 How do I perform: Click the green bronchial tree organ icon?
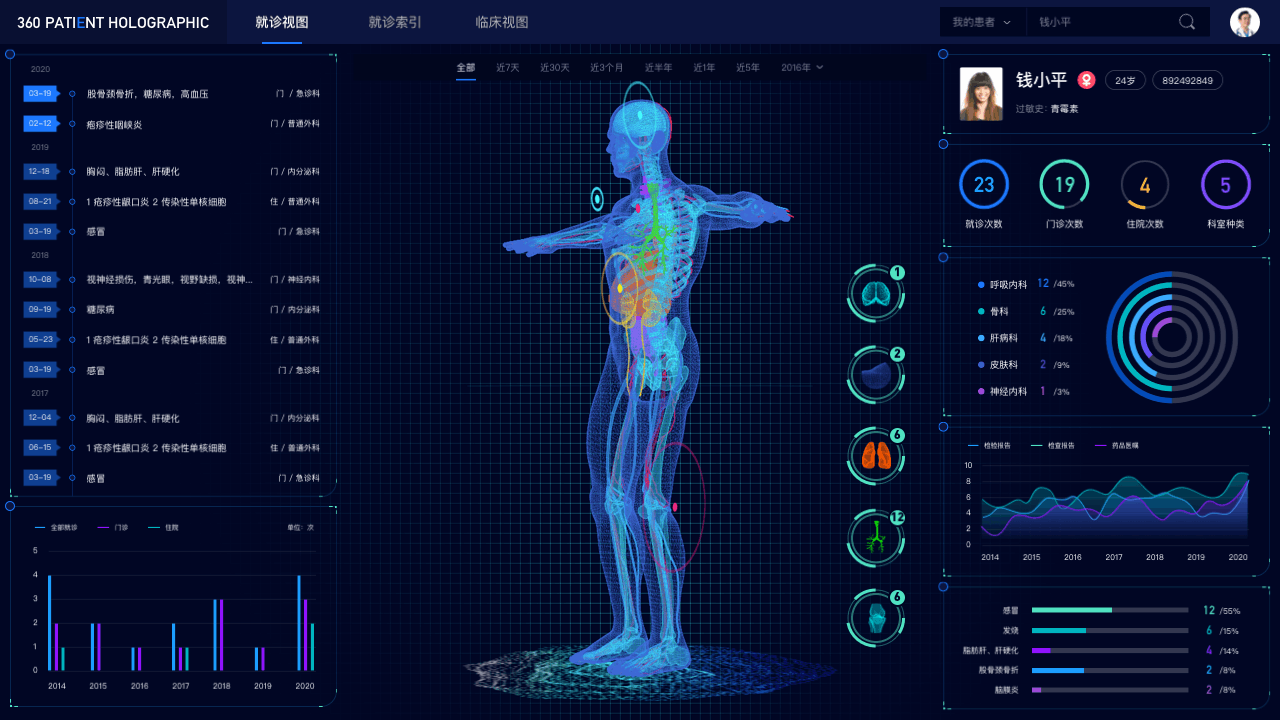875,537
